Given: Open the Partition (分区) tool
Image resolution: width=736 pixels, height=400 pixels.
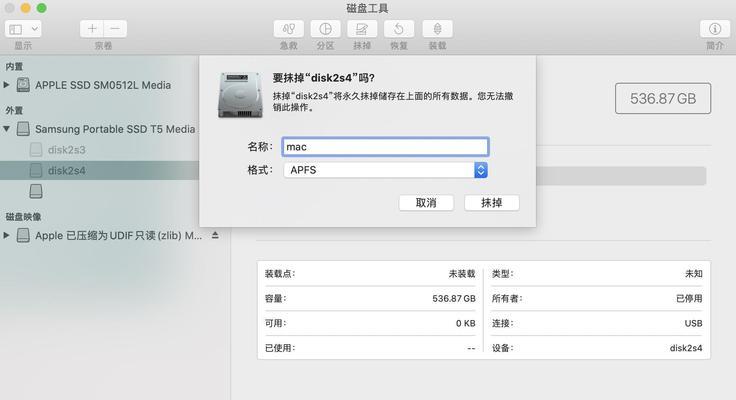Looking at the screenshot, I should 325,29.
